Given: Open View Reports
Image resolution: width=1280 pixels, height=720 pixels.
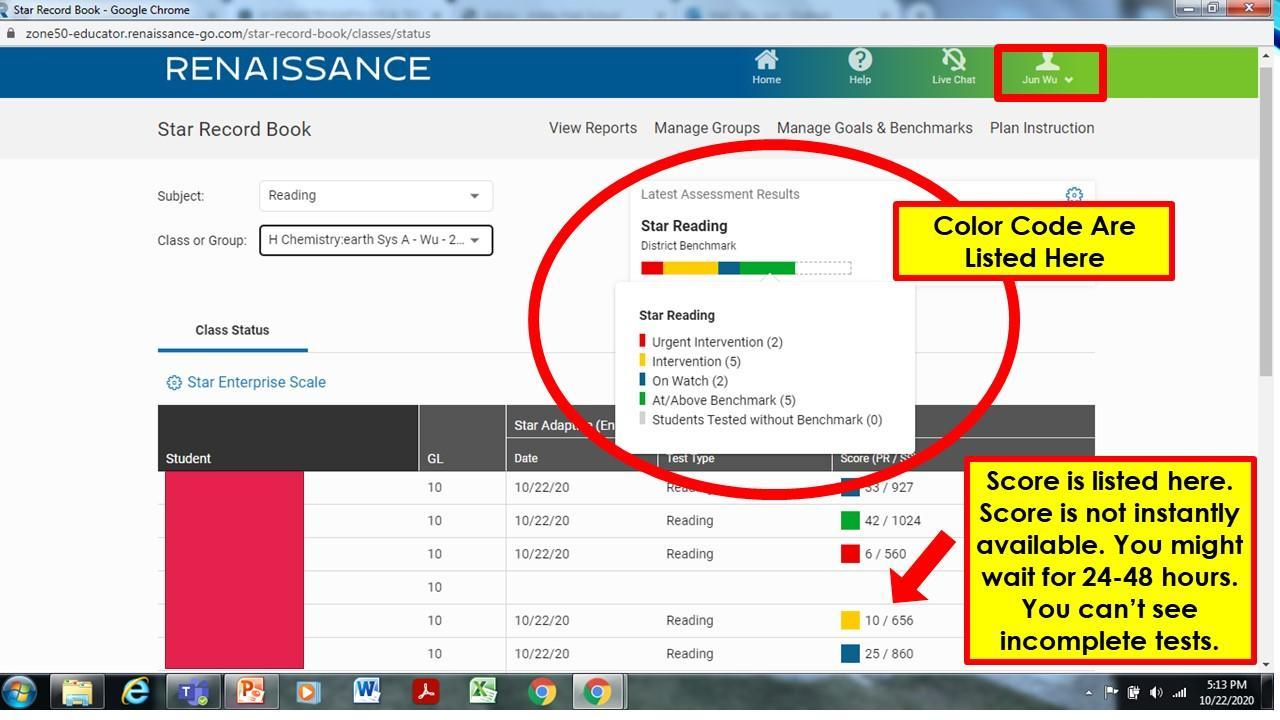Looking at the screenshot, I should (x=593, y=128).
